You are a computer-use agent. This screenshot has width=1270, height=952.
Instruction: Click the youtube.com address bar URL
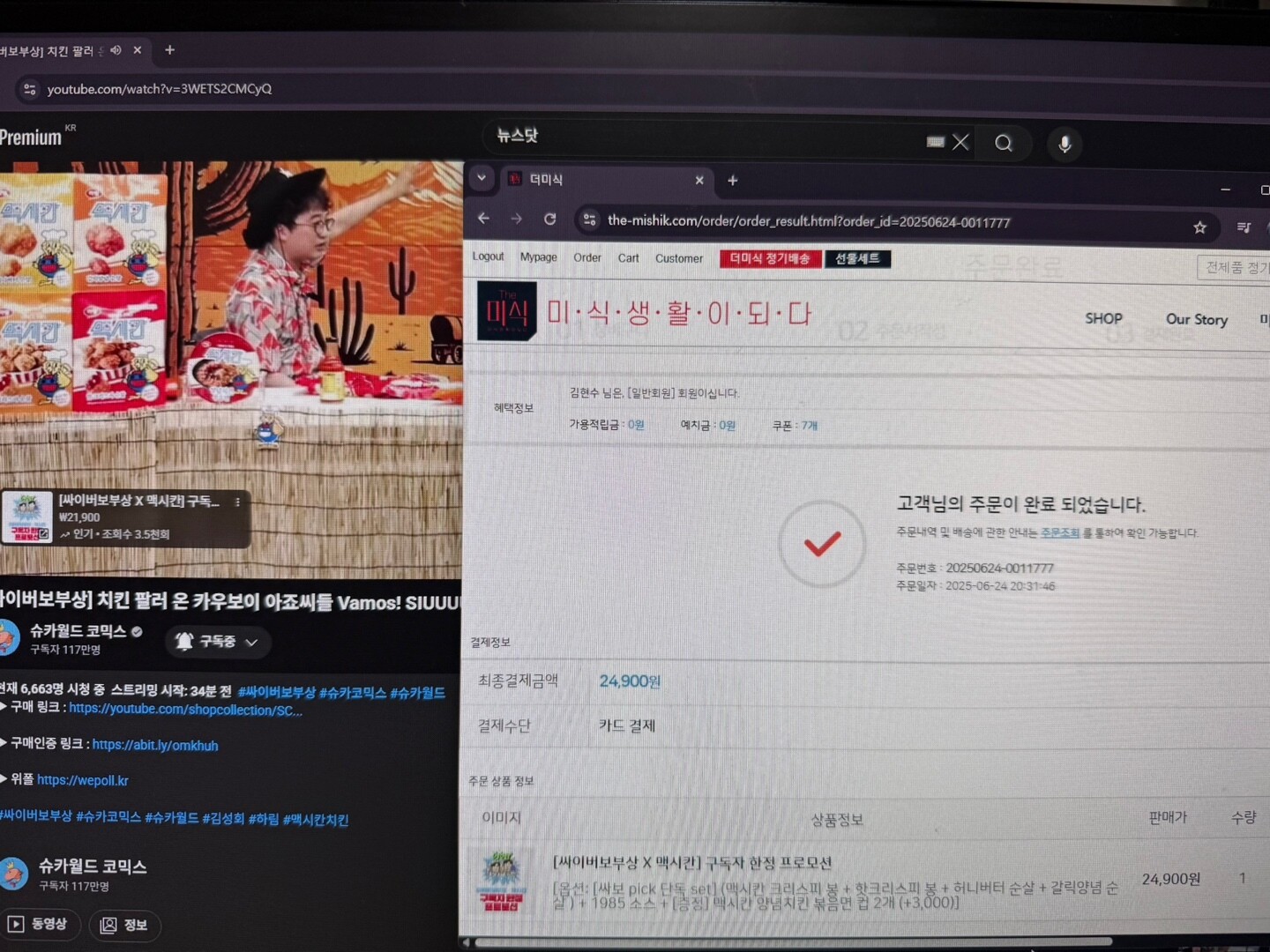[x=160, y=89]
